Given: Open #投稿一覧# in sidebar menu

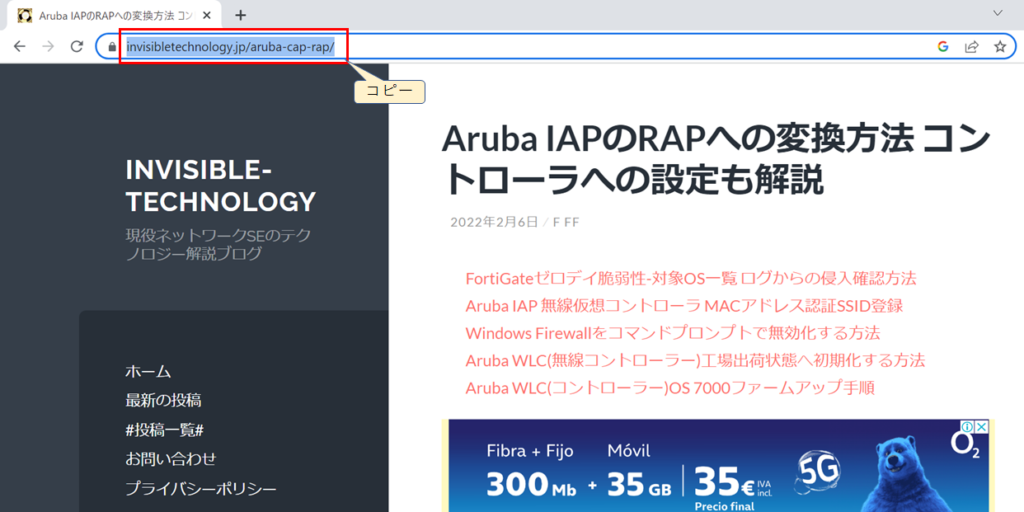Looking at the screenshot, I should [x=165, y=430].
